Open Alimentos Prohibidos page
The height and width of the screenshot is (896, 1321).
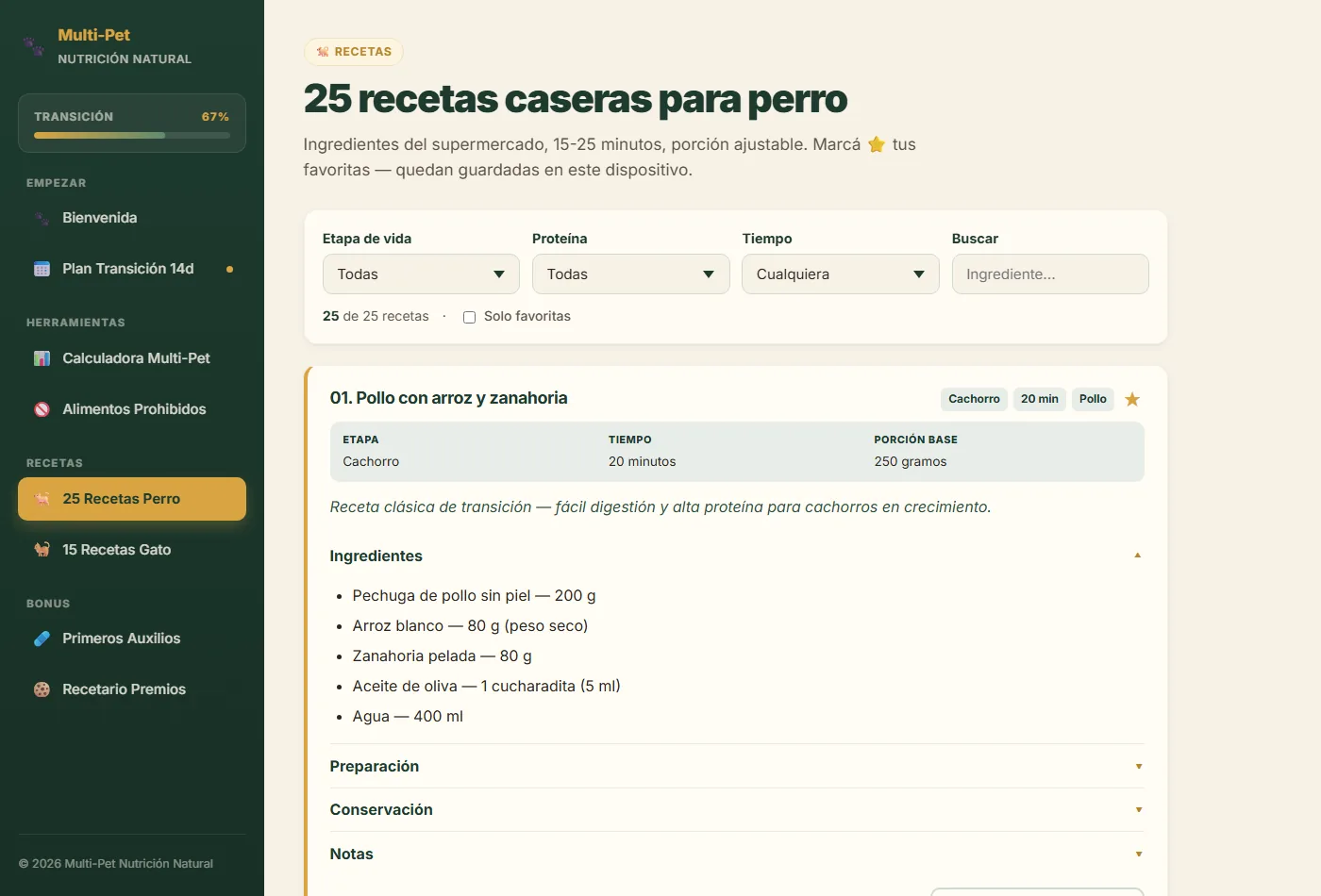coord(132,409)
